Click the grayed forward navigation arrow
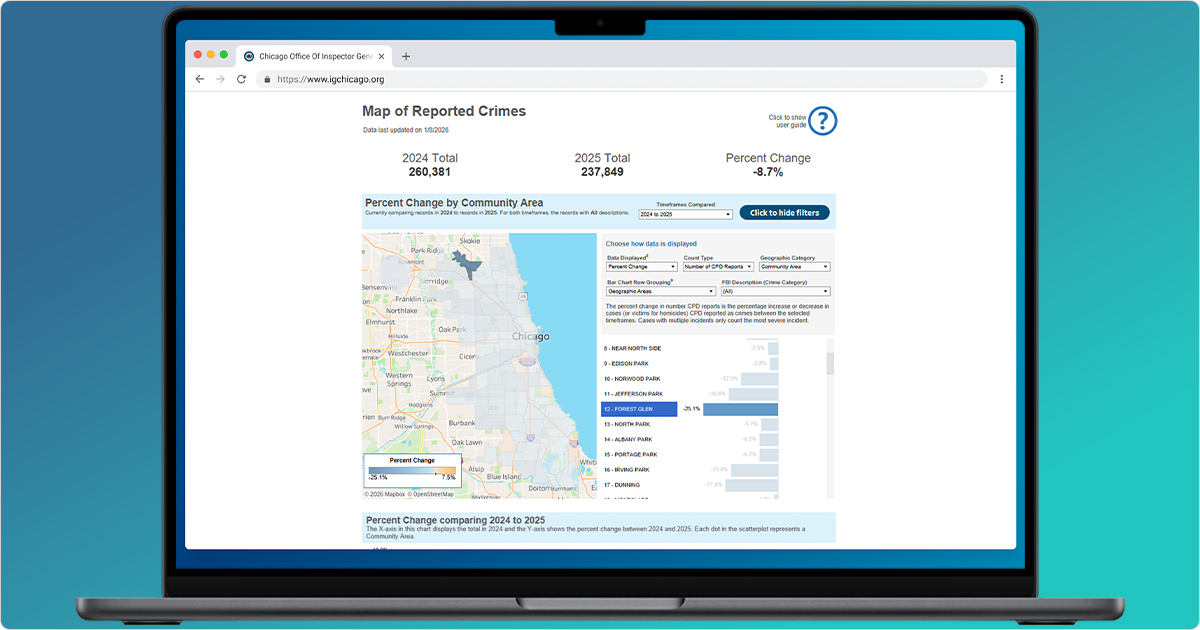The image size is (1200, 630). tap(220, 78)
